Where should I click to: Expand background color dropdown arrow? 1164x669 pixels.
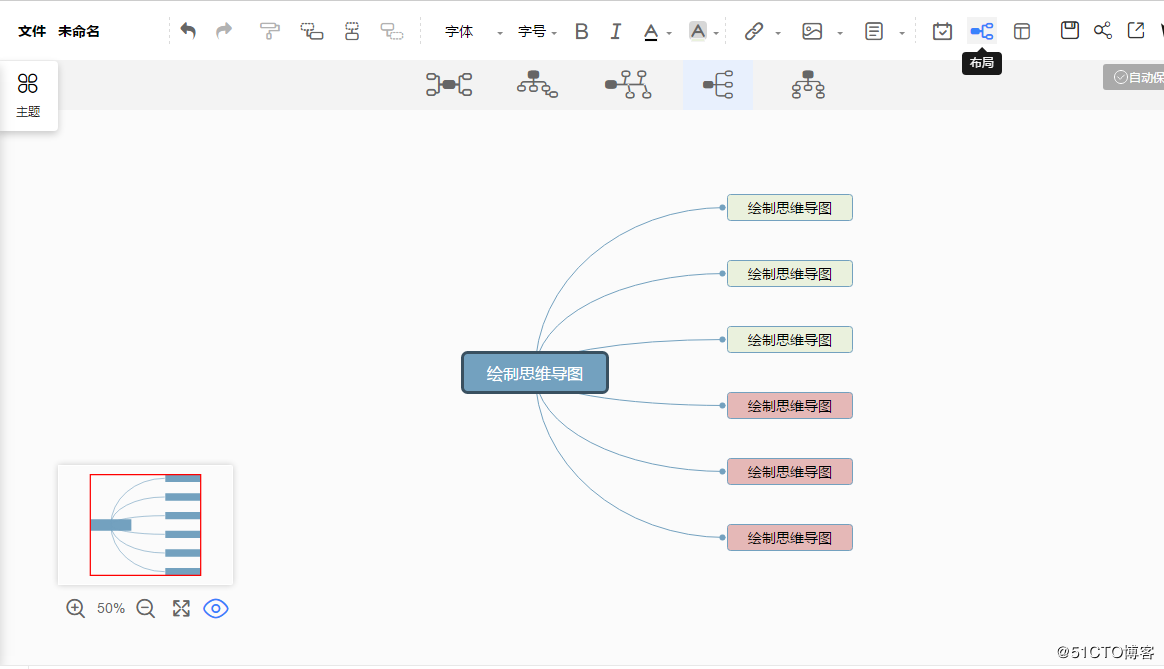coord(716,33)
